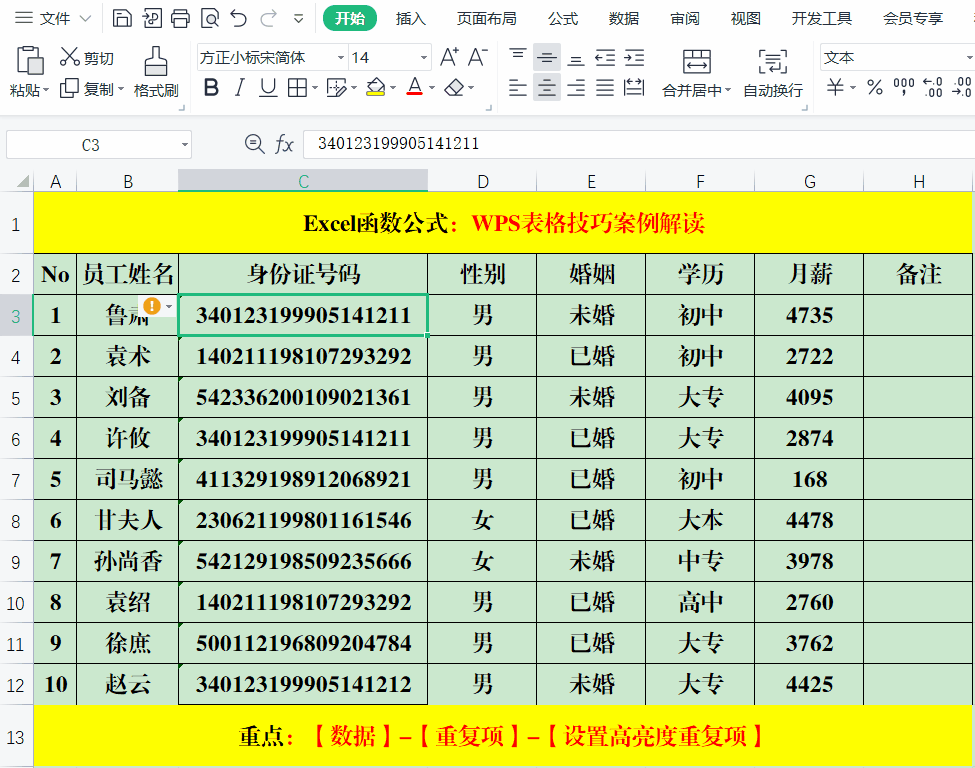
Task: Click the percent style icon
Action: click(x=875, y=88)
